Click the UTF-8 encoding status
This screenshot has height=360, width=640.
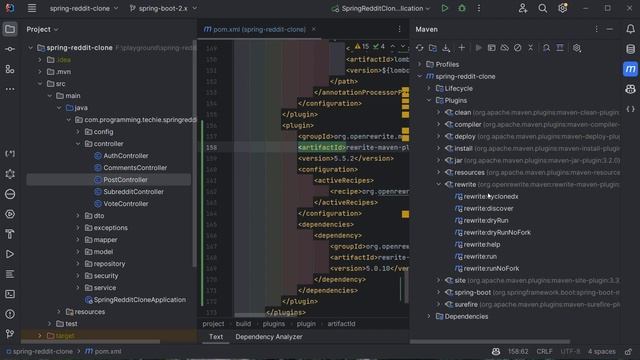click(570, 351)
